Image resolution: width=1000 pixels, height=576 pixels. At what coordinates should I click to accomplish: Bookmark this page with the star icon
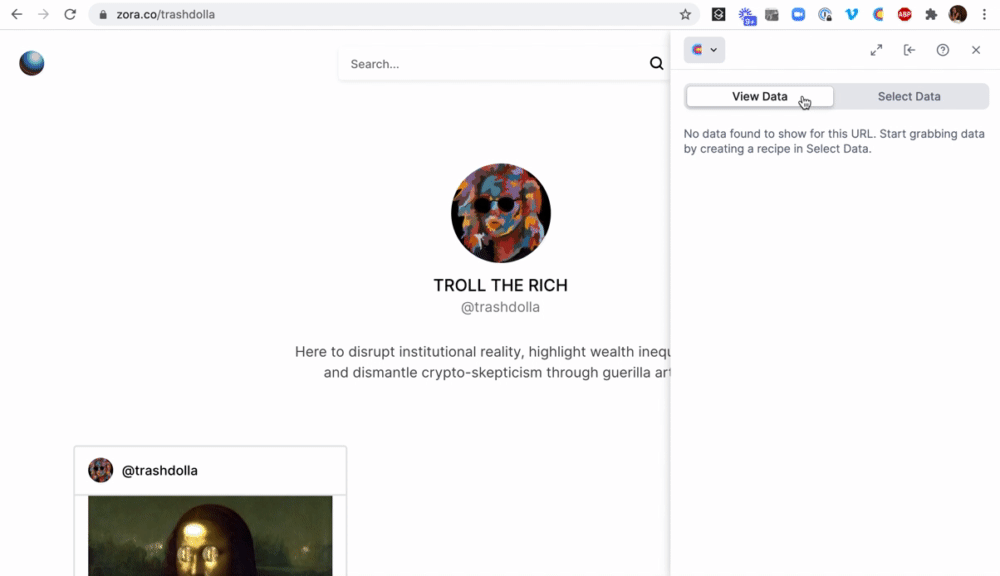click(685, 14)
